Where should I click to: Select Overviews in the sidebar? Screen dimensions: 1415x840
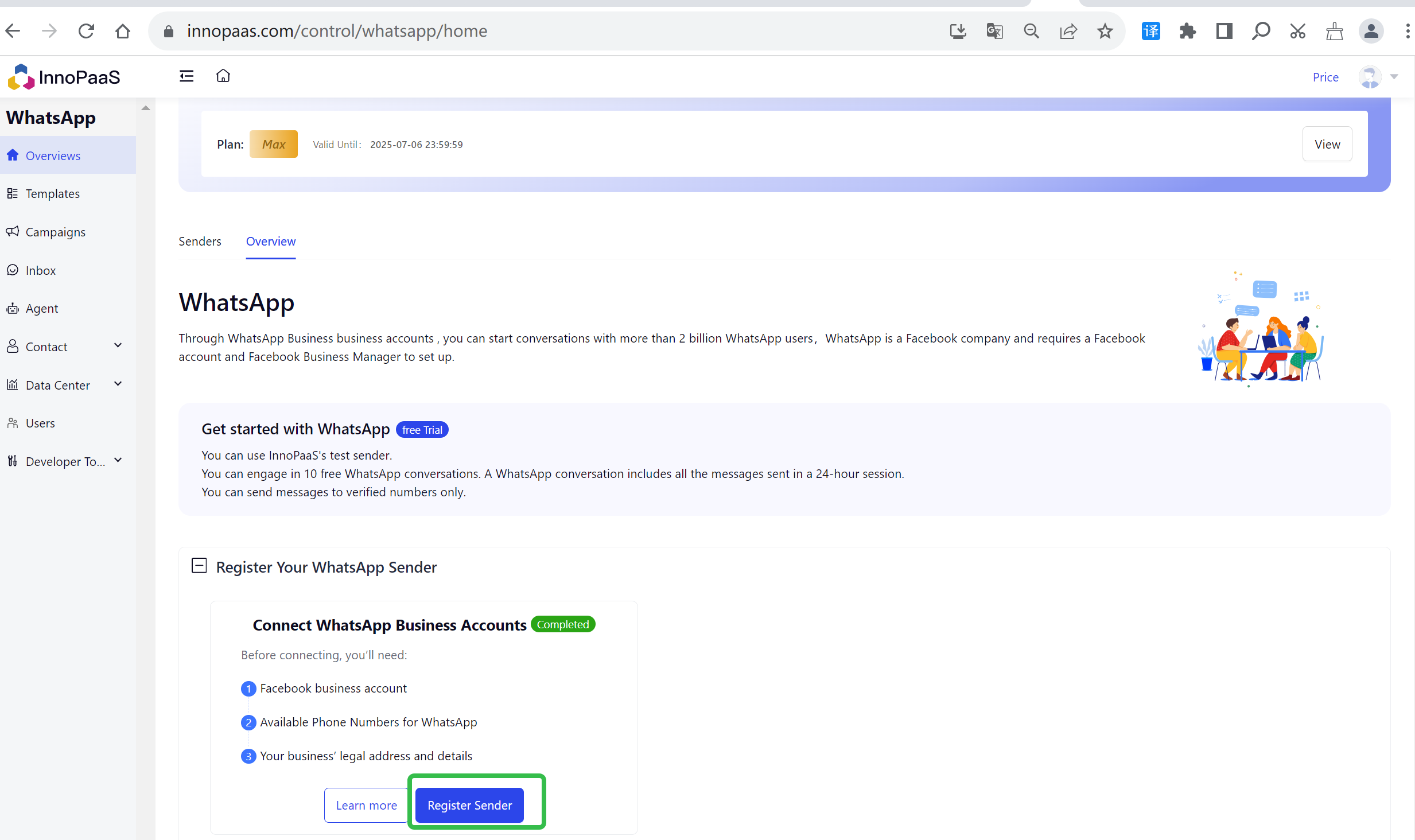pos(68,155)
